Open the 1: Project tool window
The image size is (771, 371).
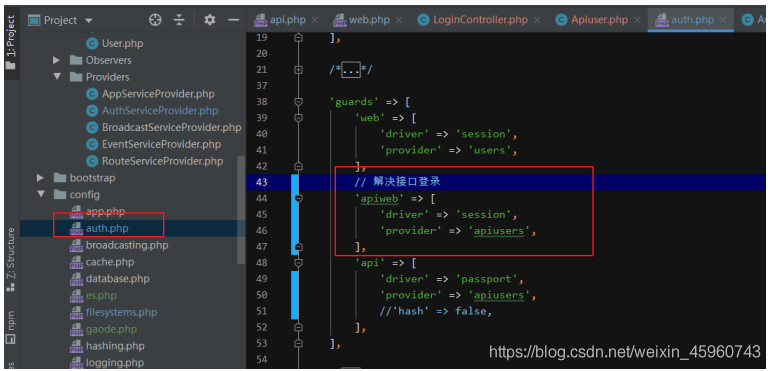[x=10, y=42]
